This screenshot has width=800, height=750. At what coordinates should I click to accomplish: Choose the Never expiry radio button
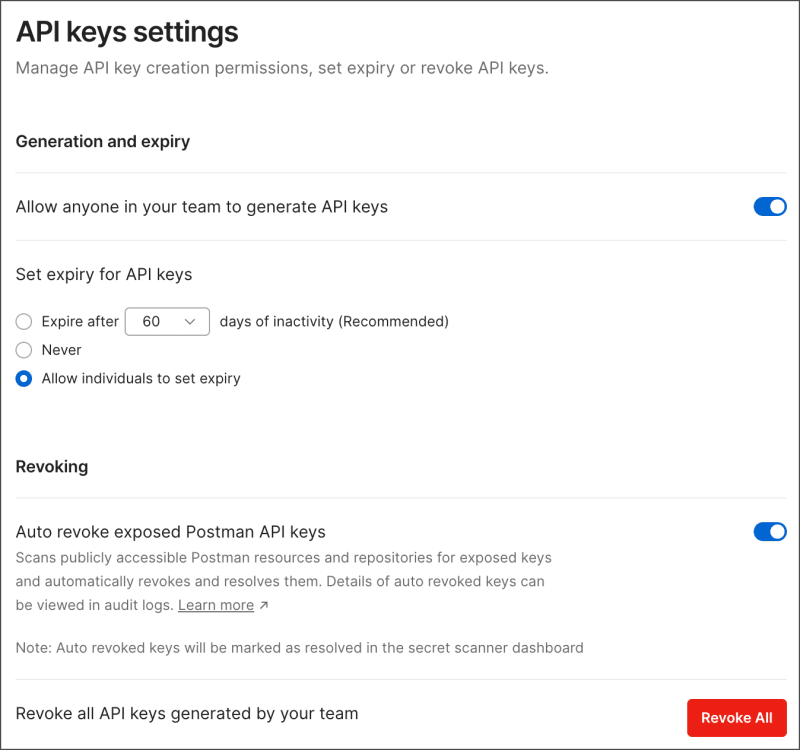(x=24, y=350)
